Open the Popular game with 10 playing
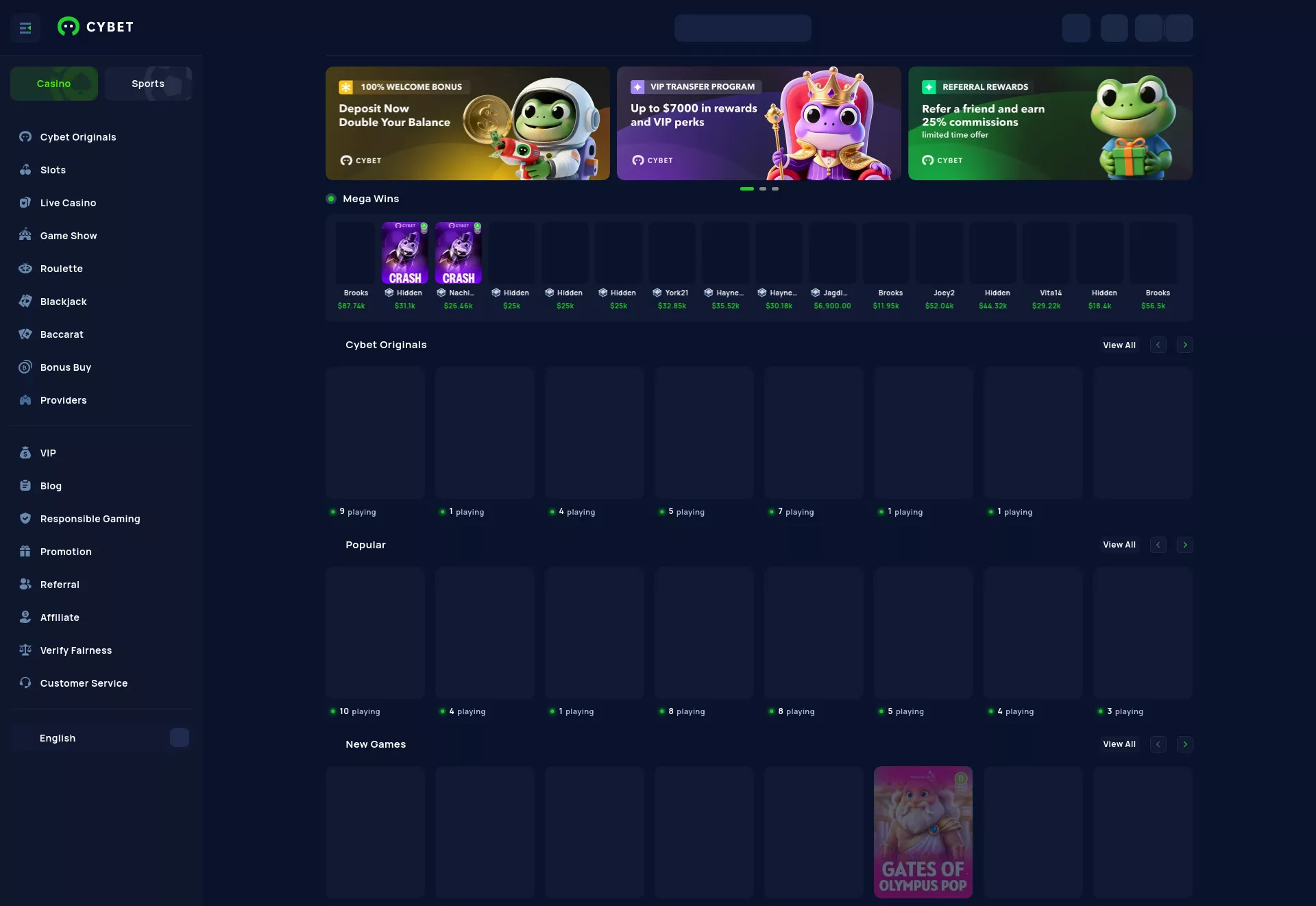The height and width of the screenshot is (906, 1316). [x=376, y=633]
